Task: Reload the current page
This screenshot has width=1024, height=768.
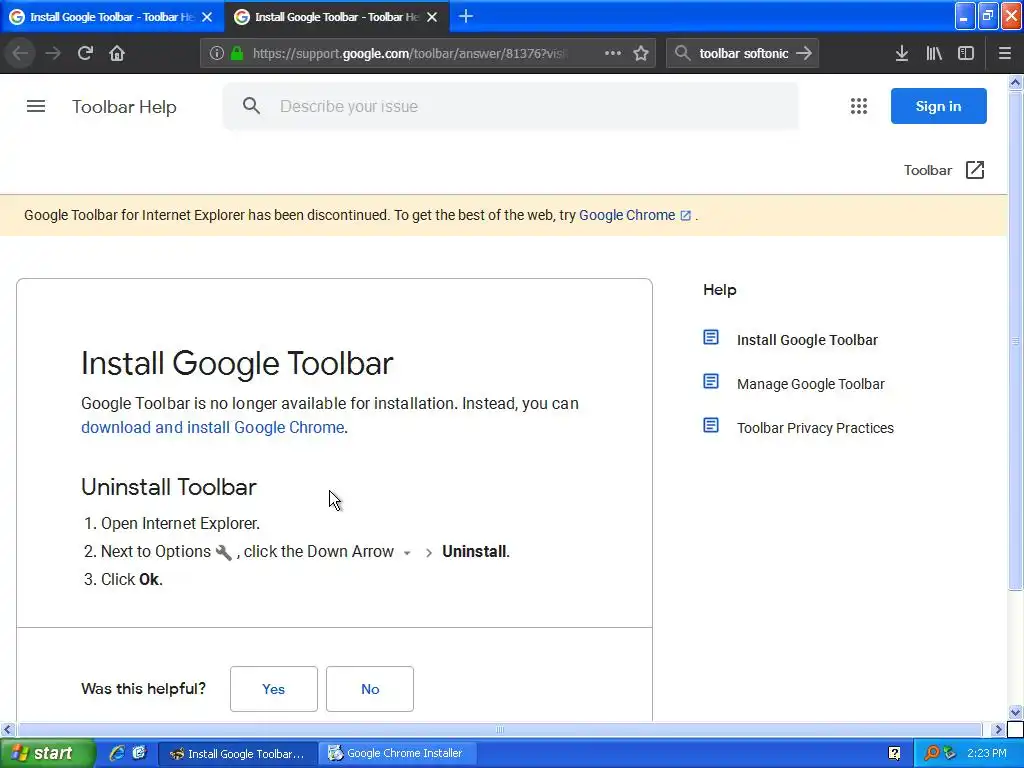Action: point(85,53)
